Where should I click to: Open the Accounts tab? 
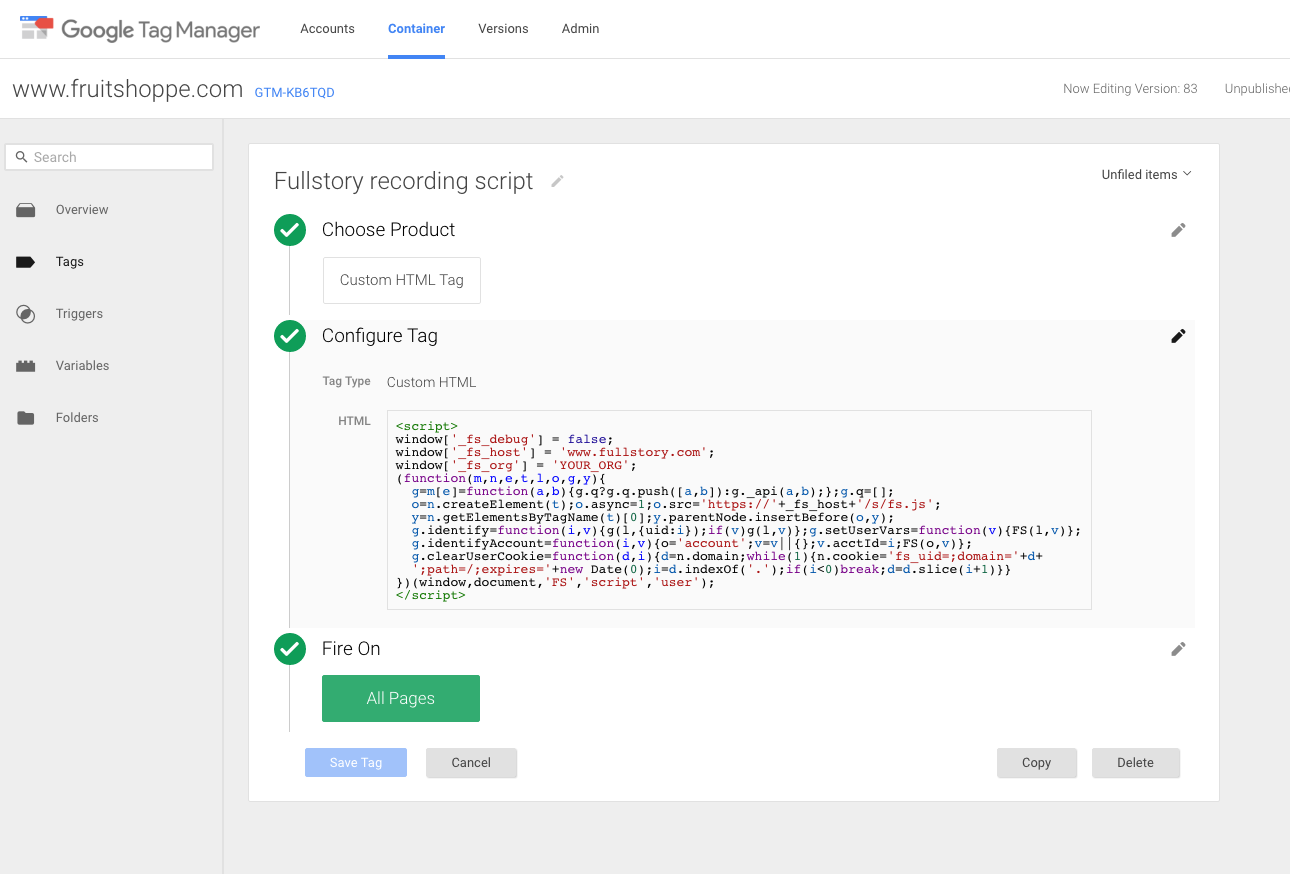tap(327, 29)
